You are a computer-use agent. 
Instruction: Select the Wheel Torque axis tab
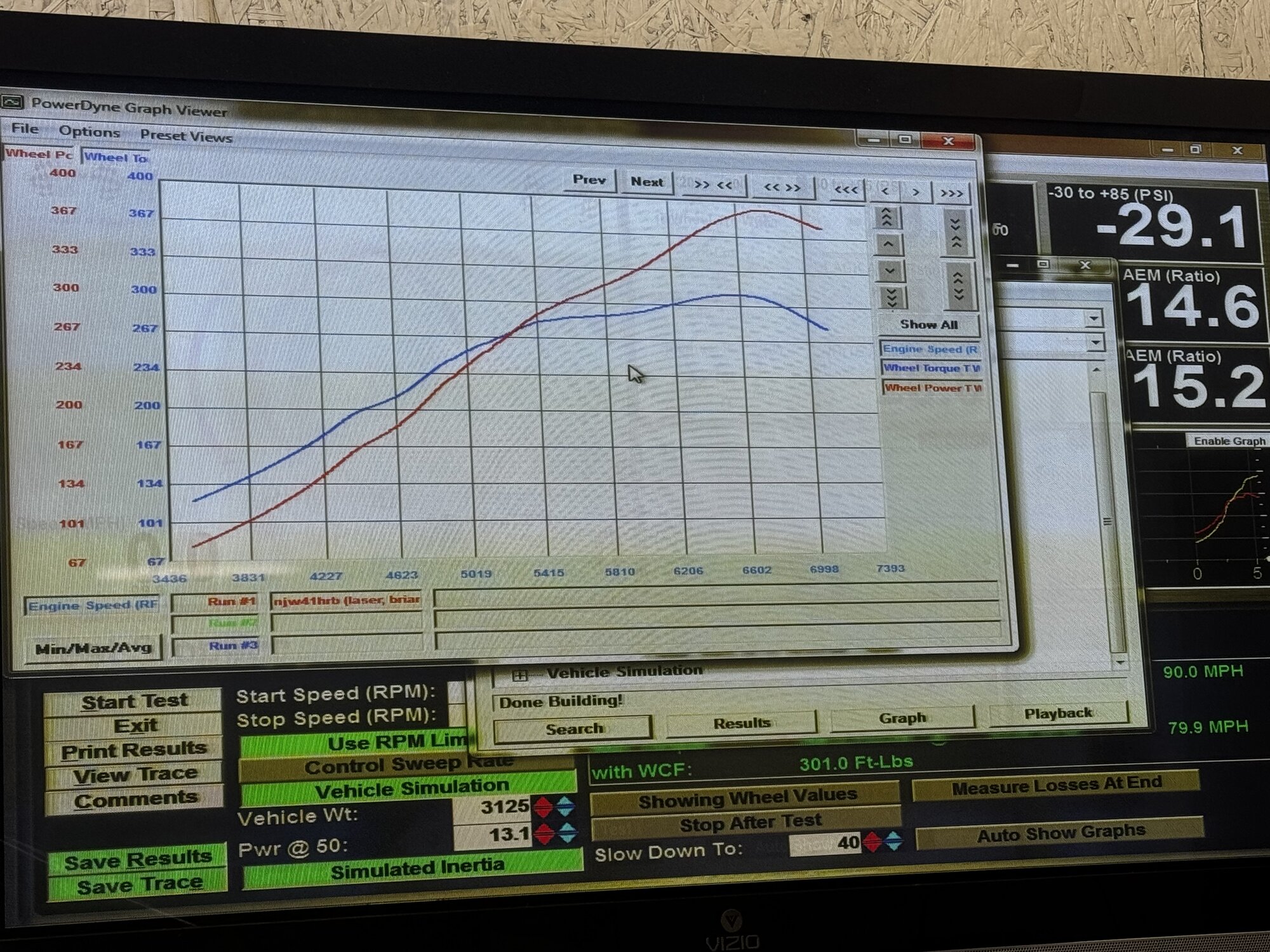pyautogui.click(x=115, y=157)
